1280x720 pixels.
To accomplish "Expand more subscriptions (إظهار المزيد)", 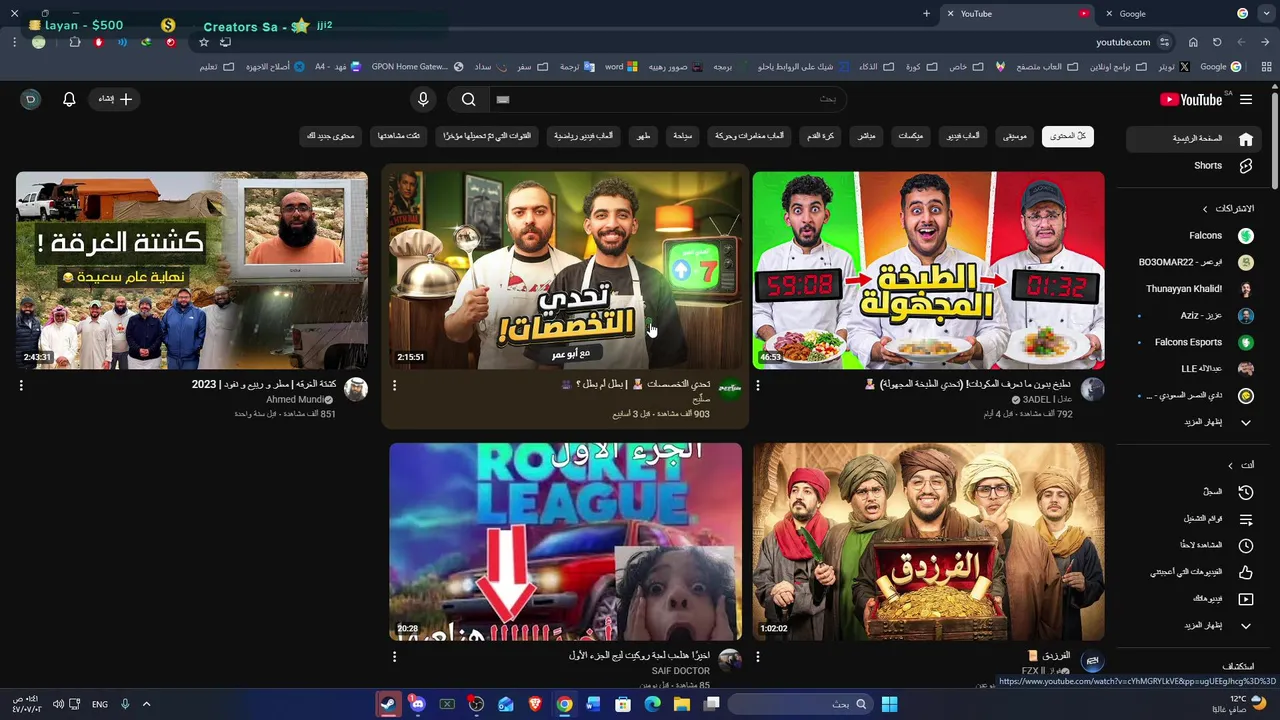I will (1196, 422).
